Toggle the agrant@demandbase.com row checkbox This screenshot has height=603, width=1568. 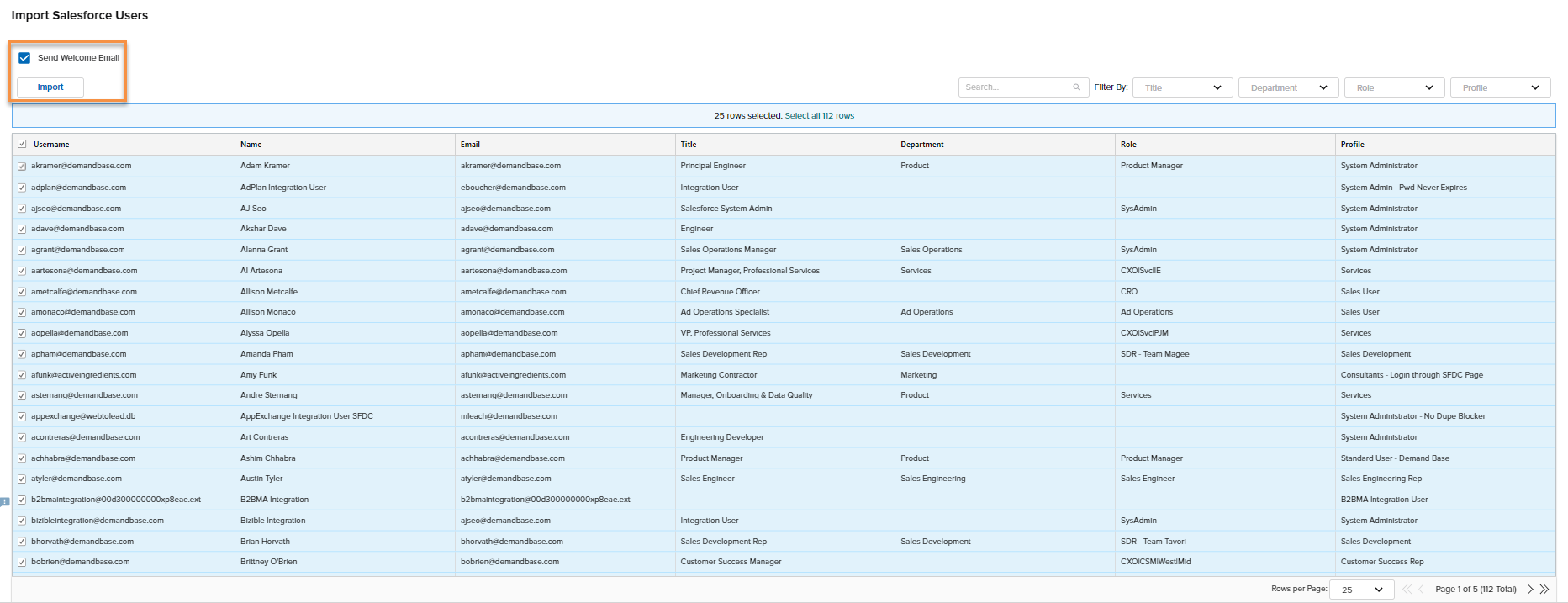(x=22, y=250)
